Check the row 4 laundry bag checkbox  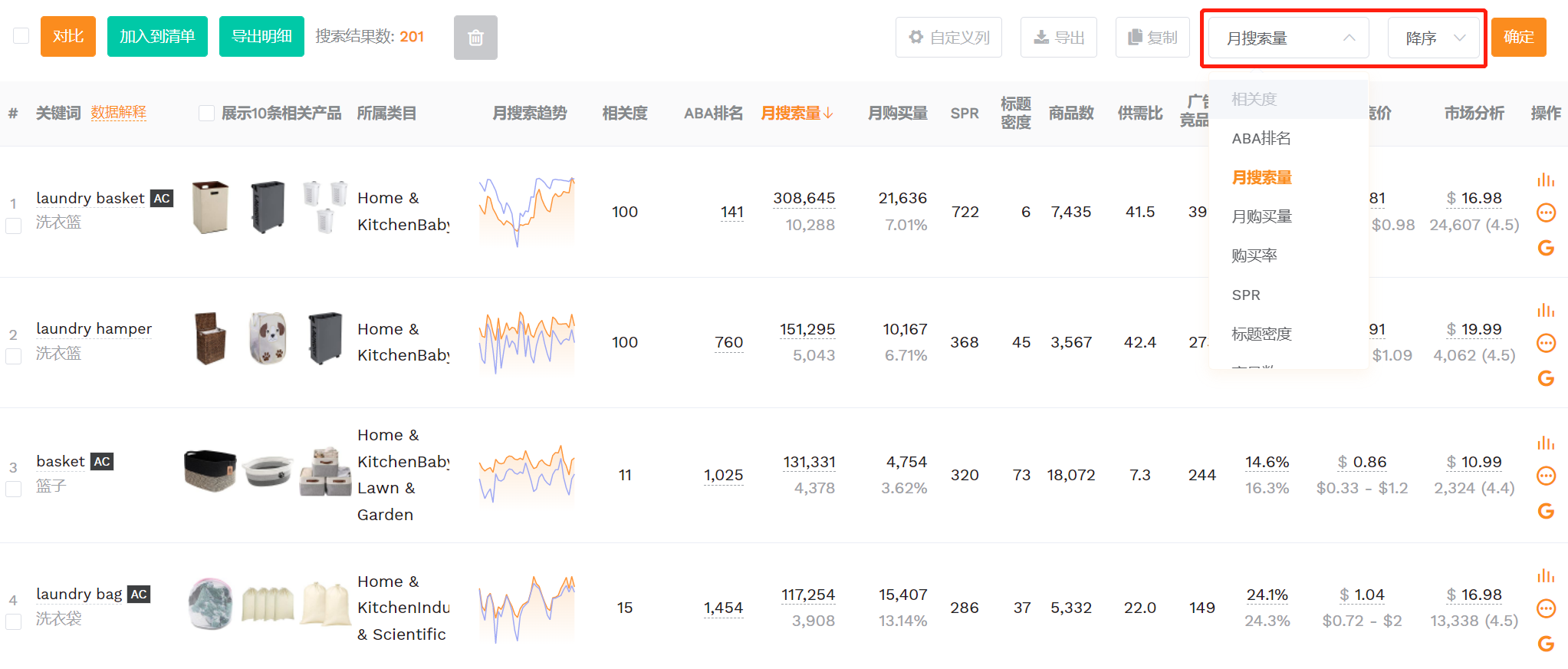click(x=14, y=621)
